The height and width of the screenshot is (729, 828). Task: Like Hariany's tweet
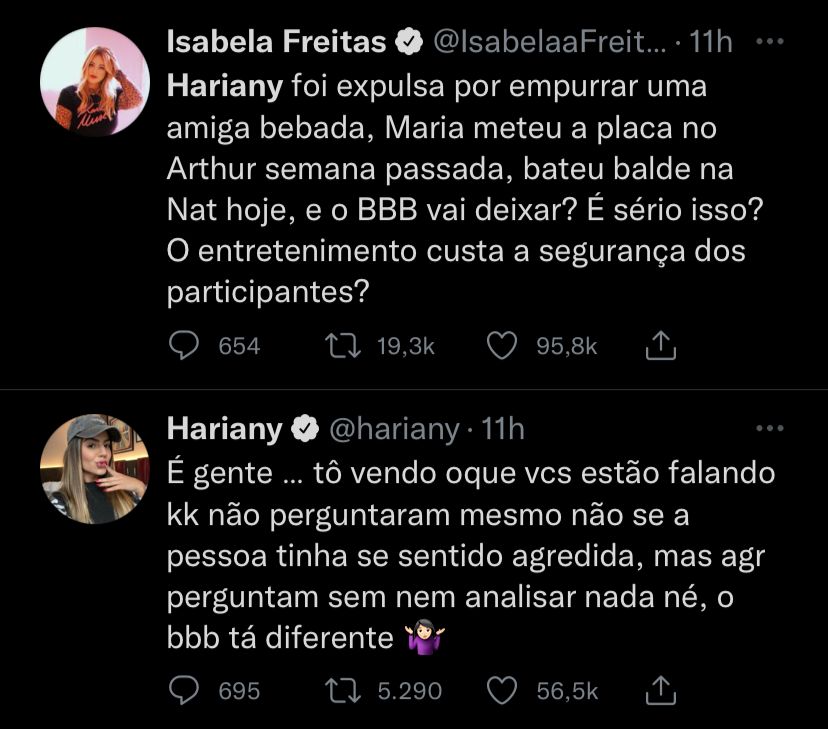click(x=501, y=691)
